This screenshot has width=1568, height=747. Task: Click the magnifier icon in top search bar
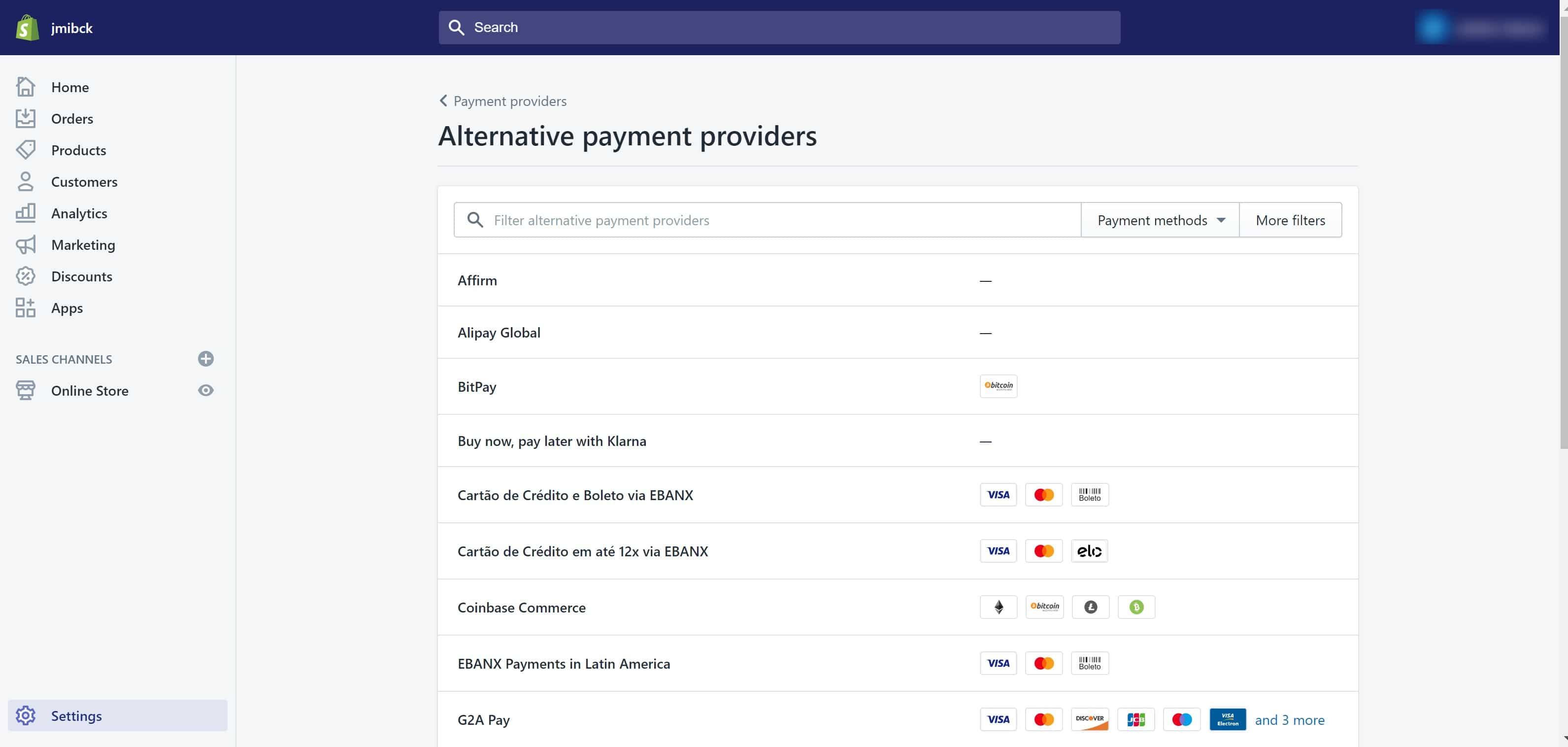(x=457, y=28)
